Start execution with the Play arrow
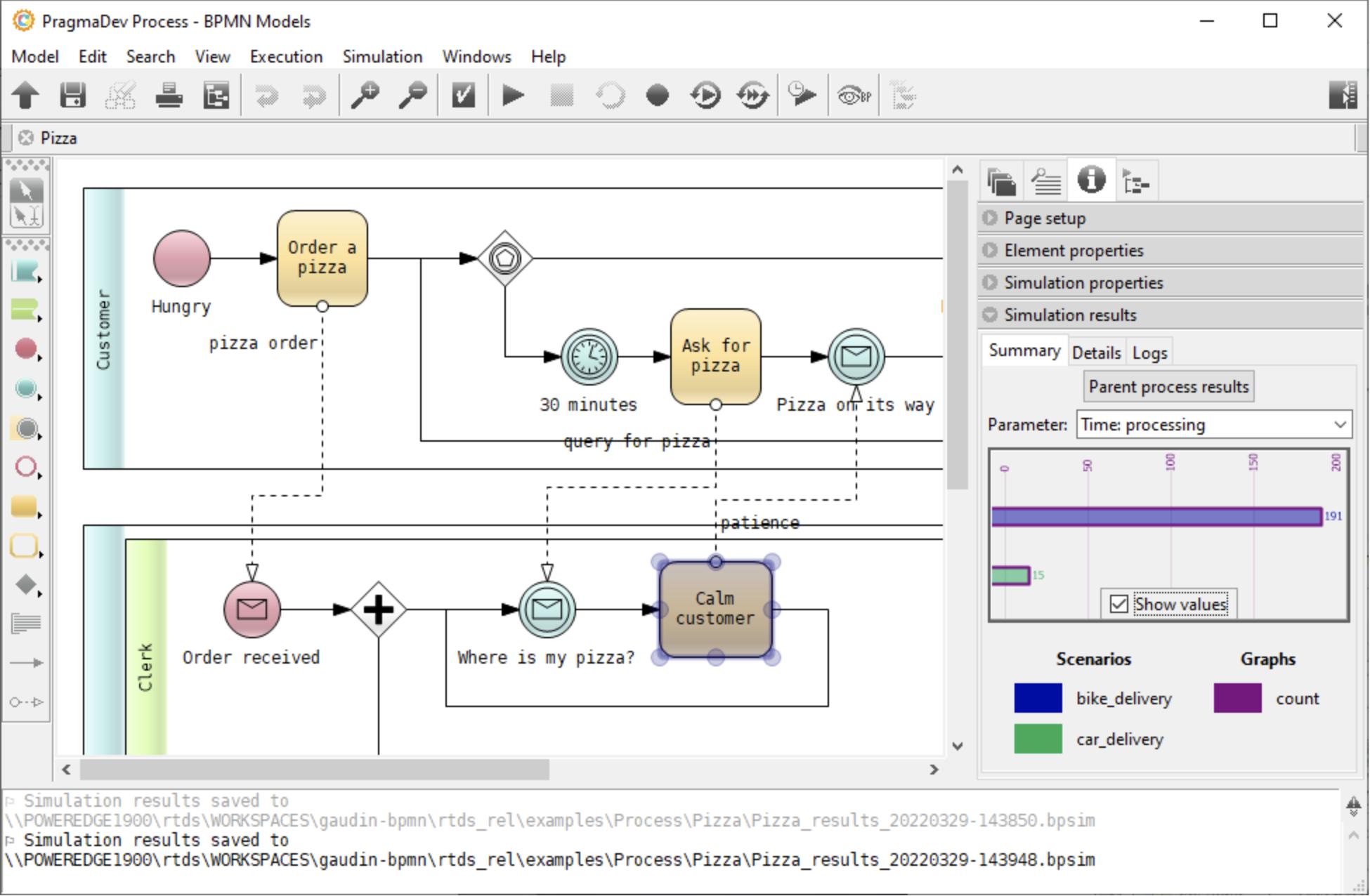 click(513, 95)
